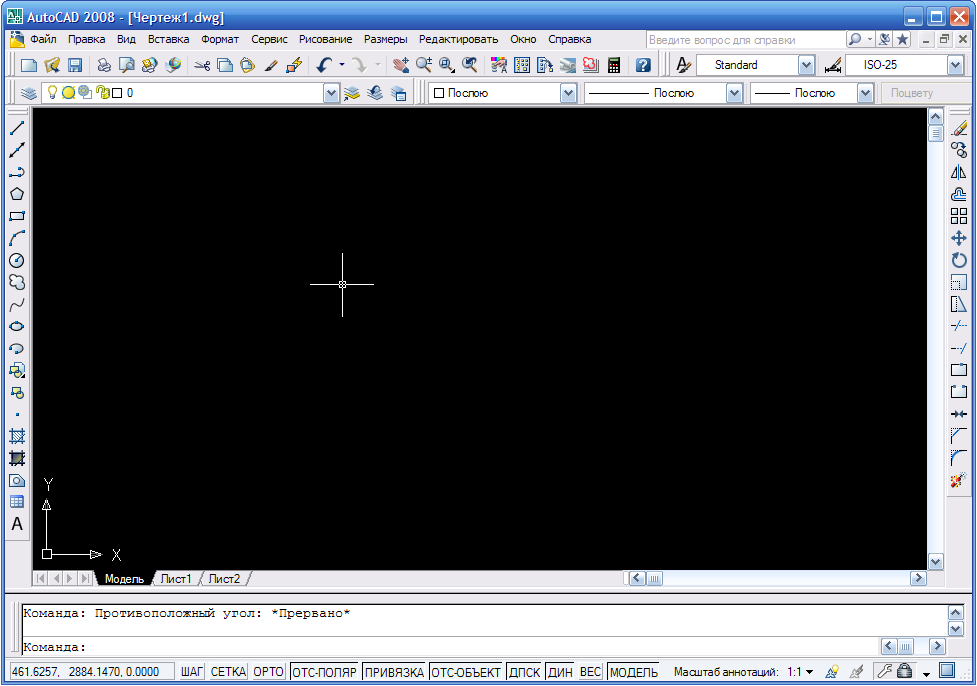Click in the help question input field

(x=745, y=40)
